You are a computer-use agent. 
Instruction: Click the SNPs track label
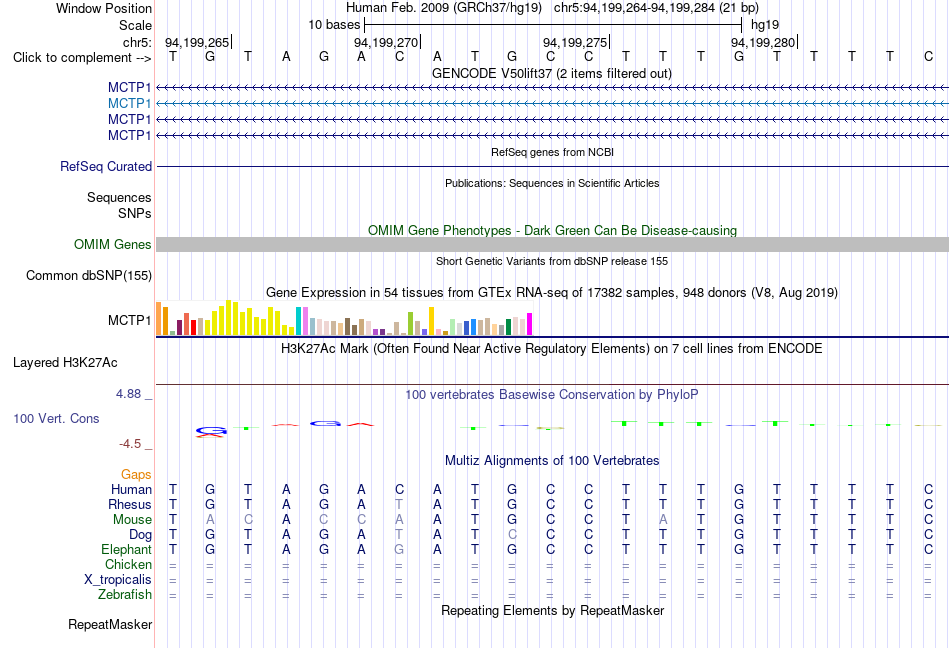[x=135, y=213]
